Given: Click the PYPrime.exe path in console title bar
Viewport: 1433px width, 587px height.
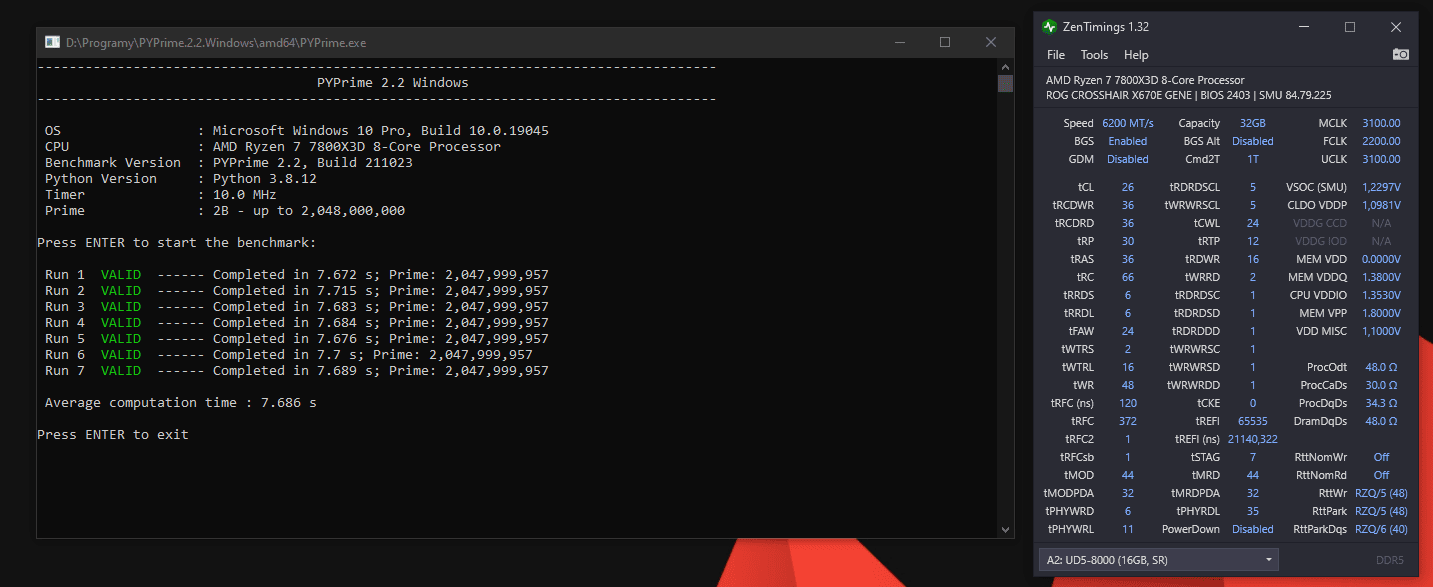Looking at the screenshot, I should point(218,42).
